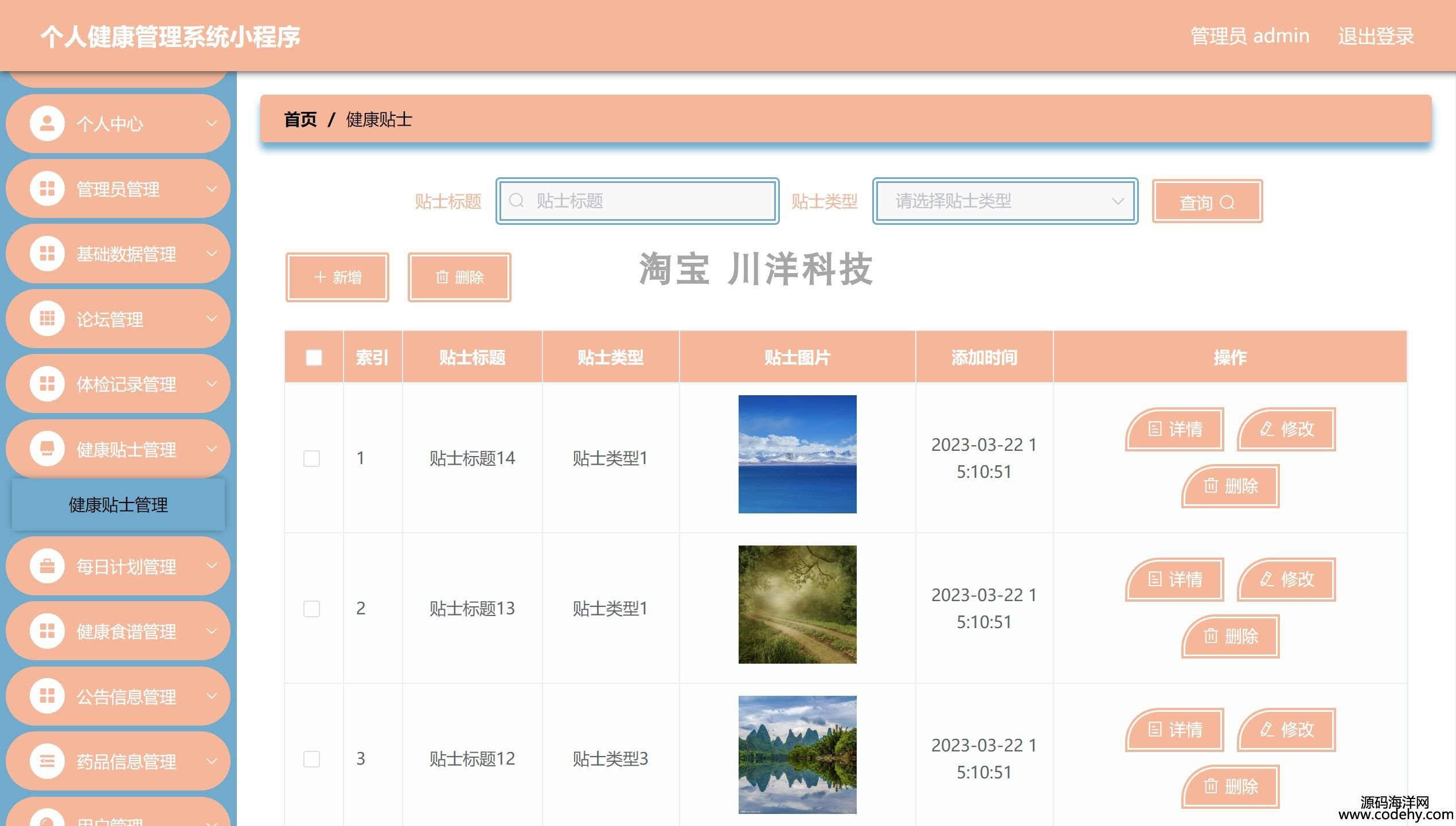Open the 每日计划管理 sidebar menu label
Screen dimensions: 1456x826
point(126,567)
